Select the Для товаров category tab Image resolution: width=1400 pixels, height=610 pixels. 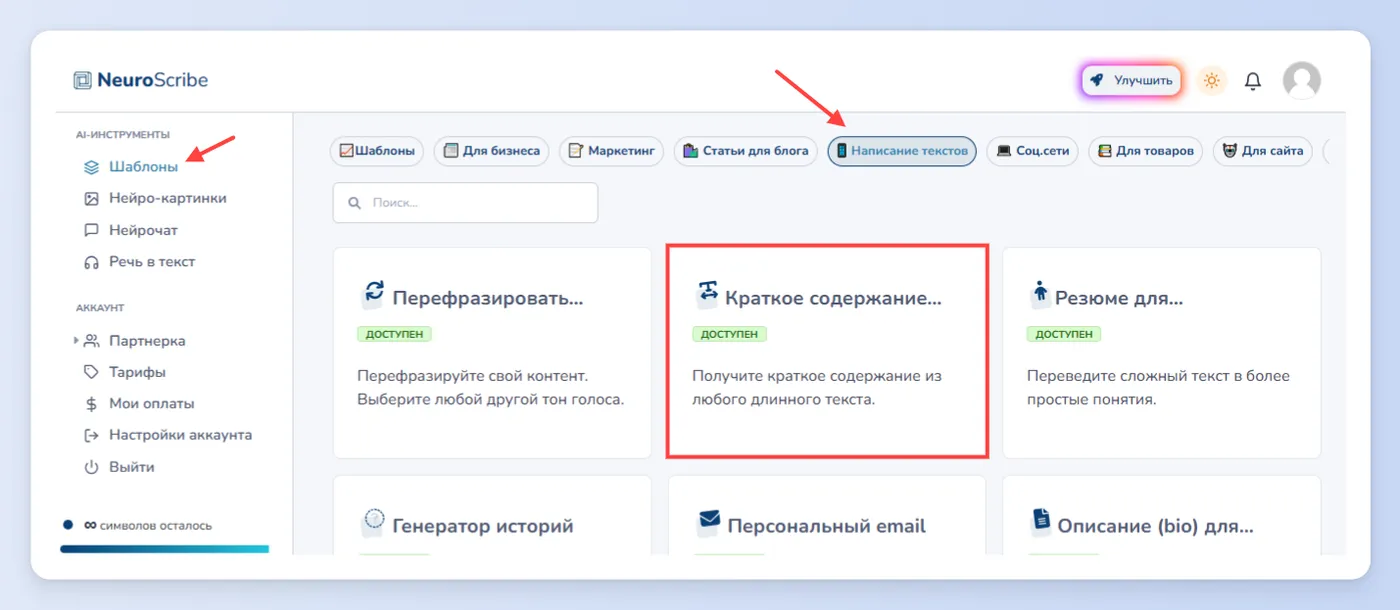tap(1145, 151)
